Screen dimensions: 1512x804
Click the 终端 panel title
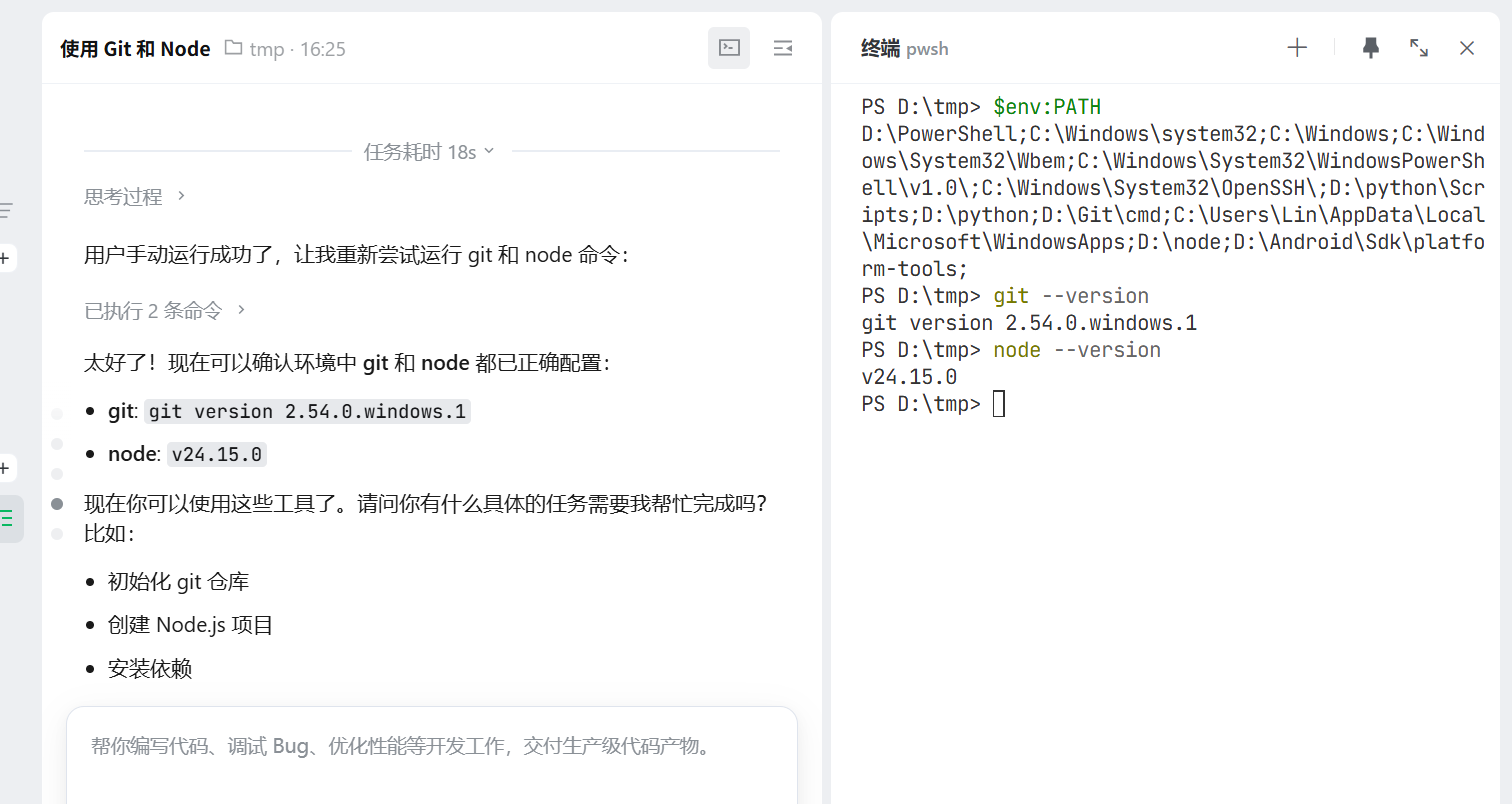[880, 48]
